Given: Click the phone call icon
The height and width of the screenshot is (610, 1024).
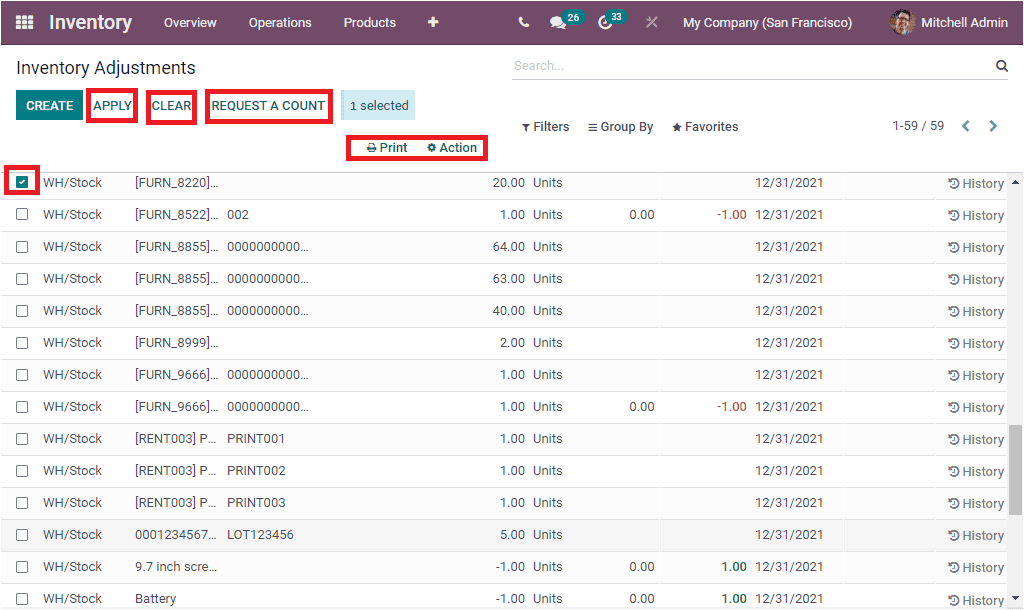Looking at the screenshot, I should [x=521, y=22].
